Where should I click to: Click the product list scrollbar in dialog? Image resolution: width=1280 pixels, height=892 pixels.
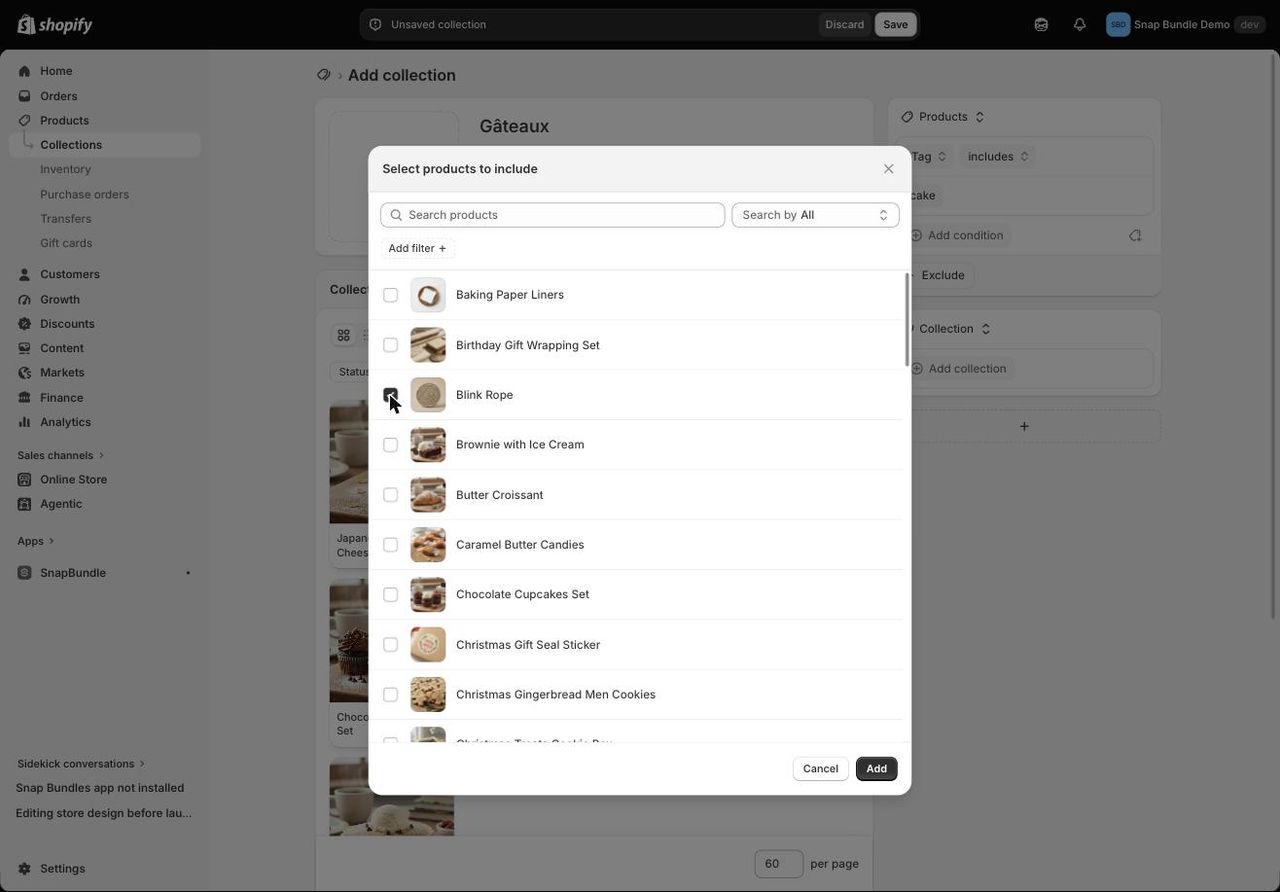[x=907, y=320]
